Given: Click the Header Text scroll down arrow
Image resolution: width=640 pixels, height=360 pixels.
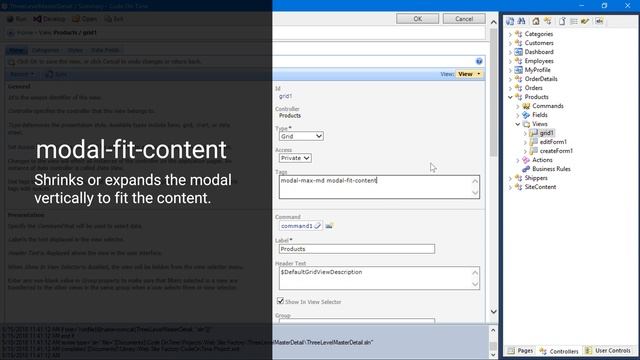Looking at the screenshot, I should pos(475,284).
